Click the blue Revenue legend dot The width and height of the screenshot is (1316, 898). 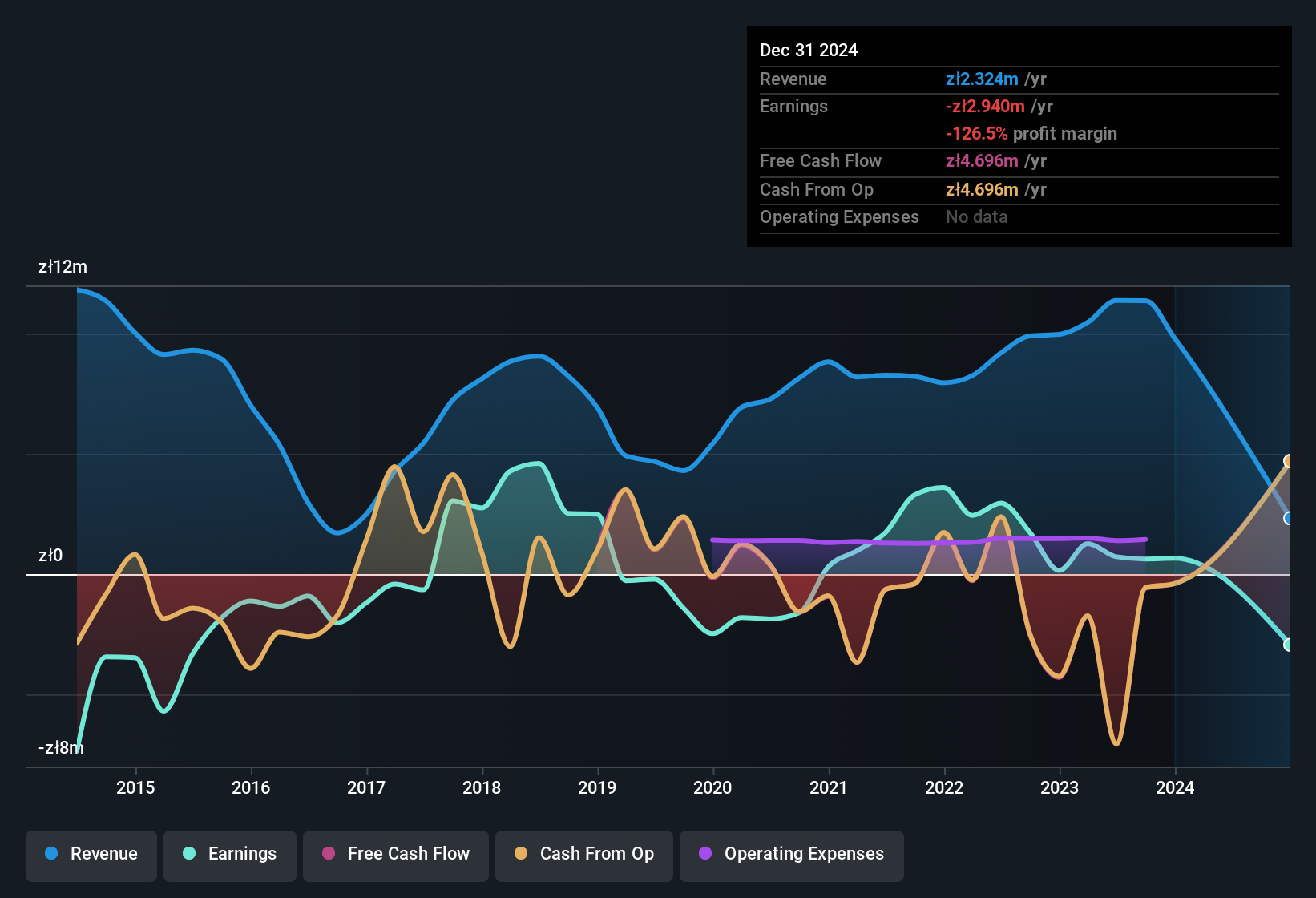click(50, 854)
